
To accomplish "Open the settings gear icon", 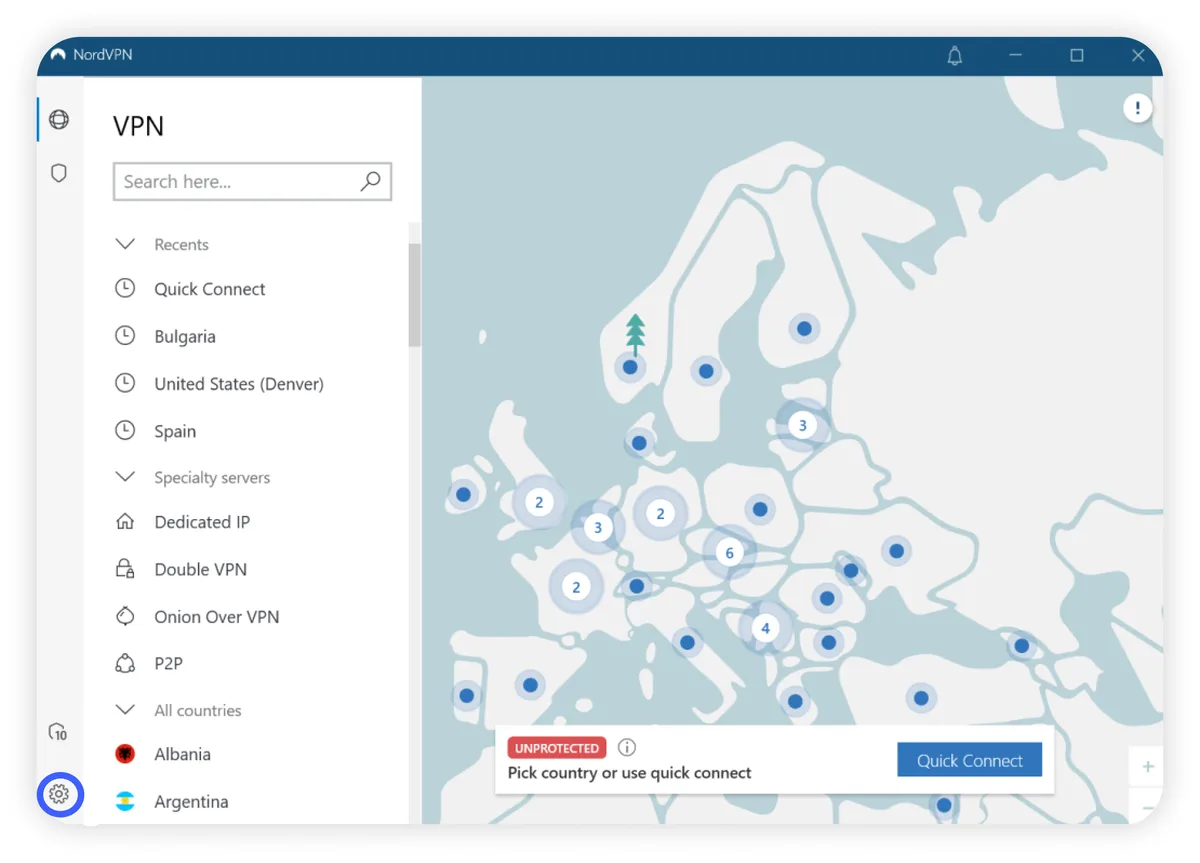I will 59,795.
